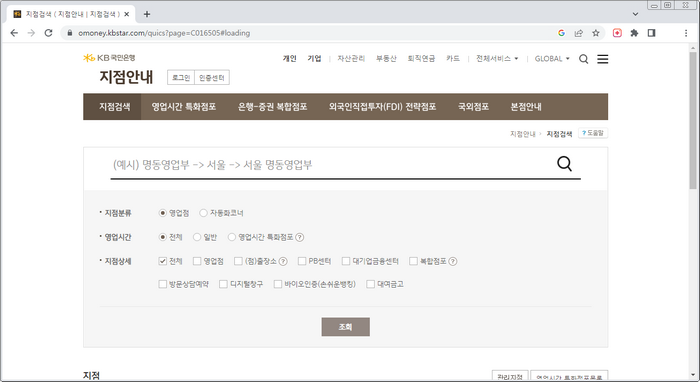The image size is (700, 382).
Task: Close the 지점검색 browser tab
Action: (x=126, y=14)
